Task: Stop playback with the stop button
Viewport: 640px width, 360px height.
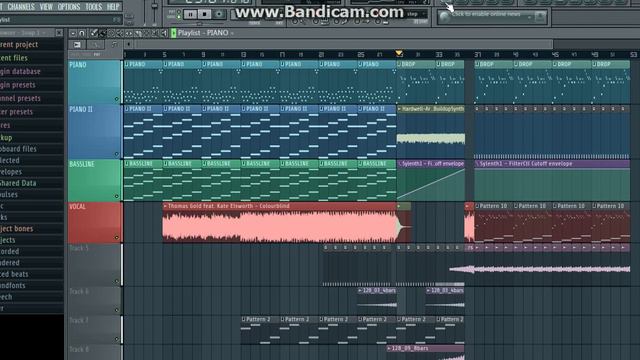Action: pyautogui.click(x=204, y=14)
